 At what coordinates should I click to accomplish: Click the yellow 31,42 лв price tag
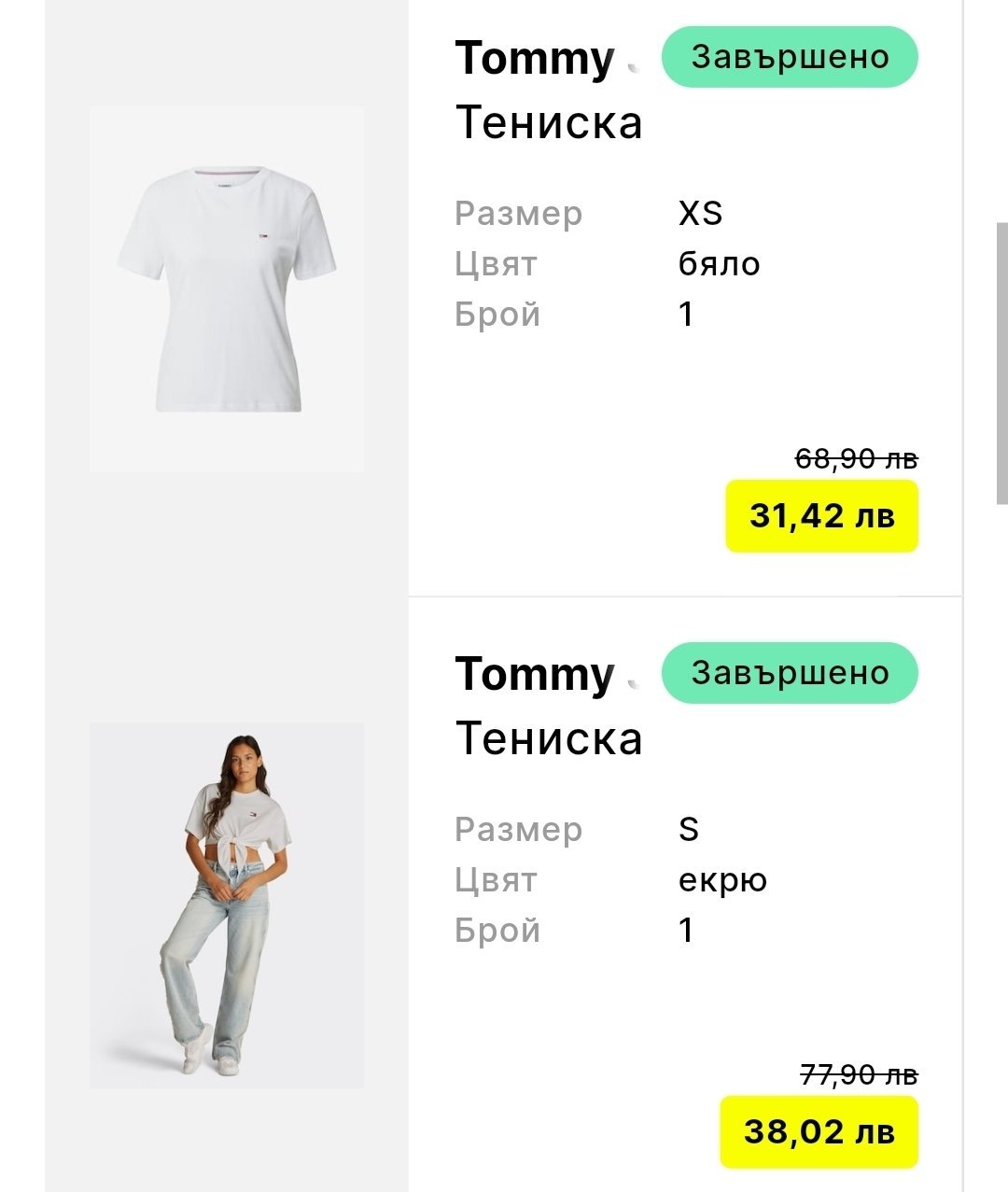[822, 516]
